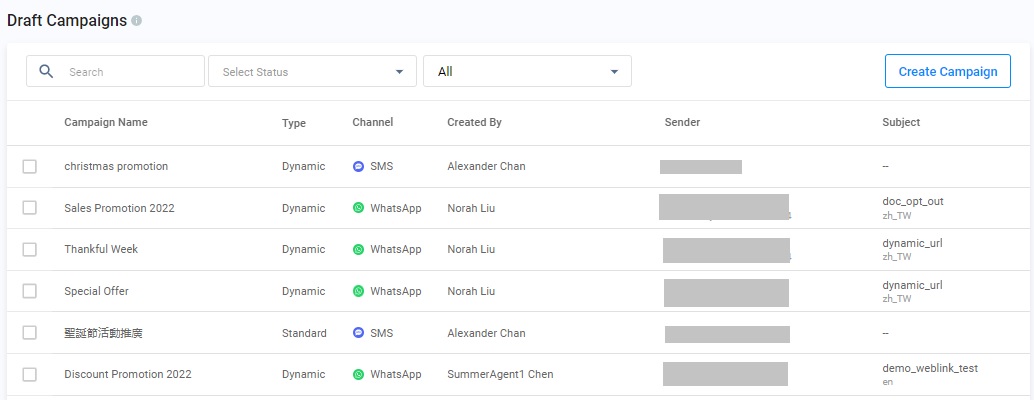
Task: Click the info icon beside Draft Campaigns
Action: coord(136,20)
